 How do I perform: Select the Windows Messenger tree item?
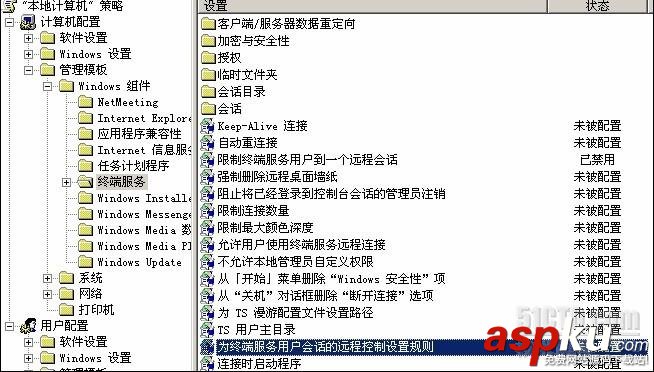click(144, 214)
